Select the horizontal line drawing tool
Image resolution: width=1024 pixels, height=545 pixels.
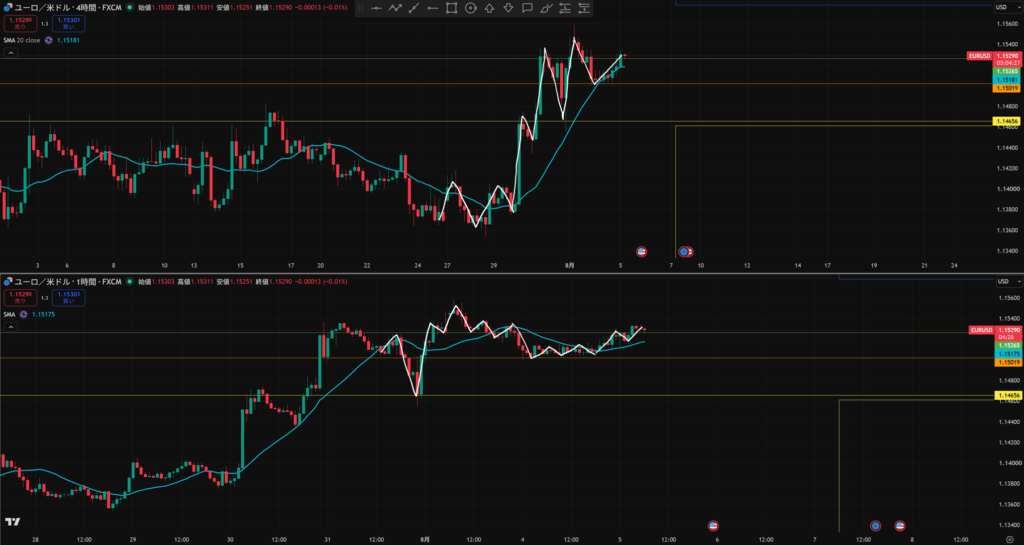click(376, 8)
